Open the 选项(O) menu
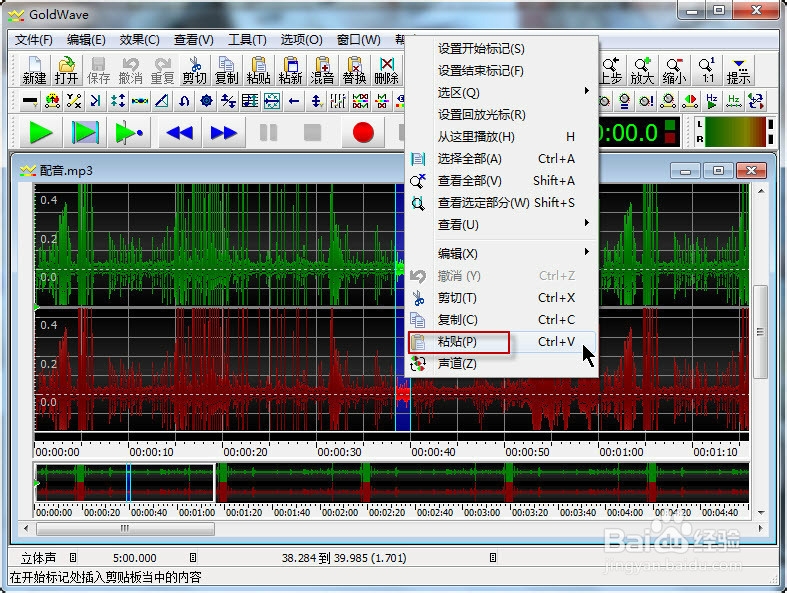 click(x=301, y=40)
